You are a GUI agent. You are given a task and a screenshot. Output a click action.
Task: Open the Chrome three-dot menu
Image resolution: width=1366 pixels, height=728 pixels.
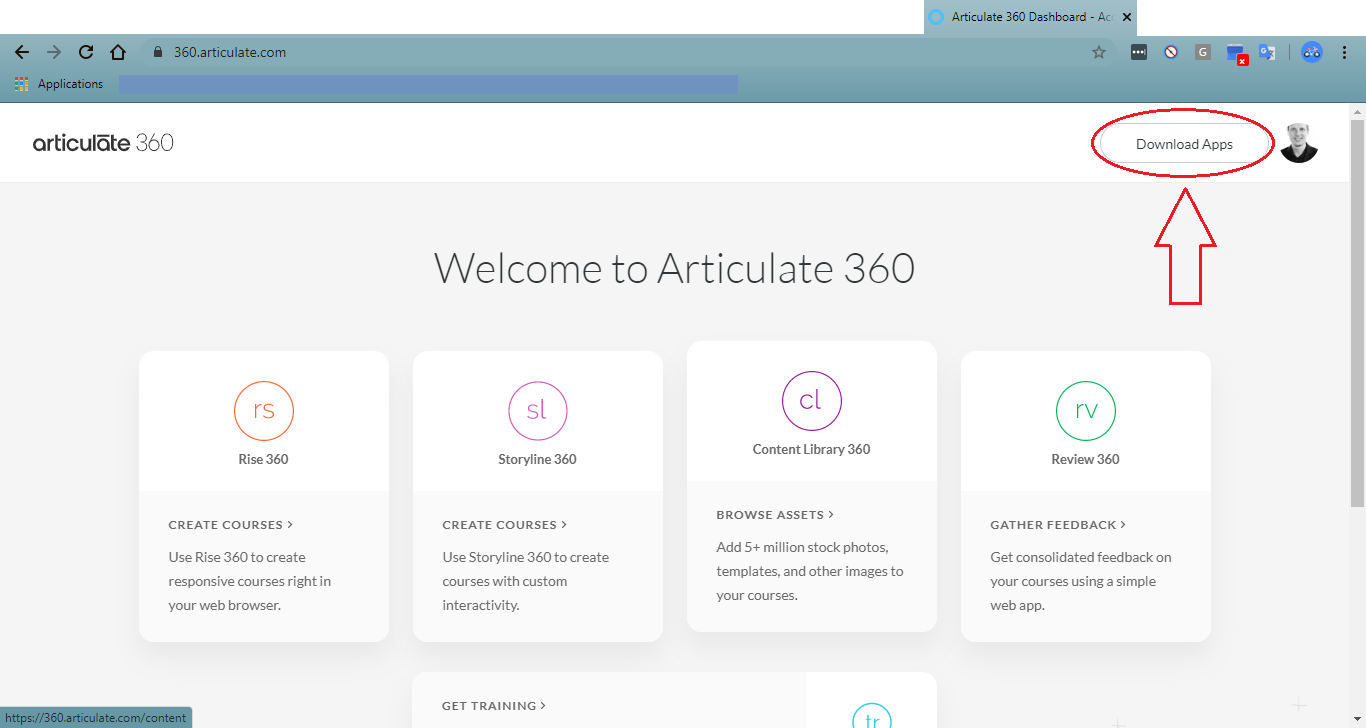pyautogui.click(x=1345, y=52)
